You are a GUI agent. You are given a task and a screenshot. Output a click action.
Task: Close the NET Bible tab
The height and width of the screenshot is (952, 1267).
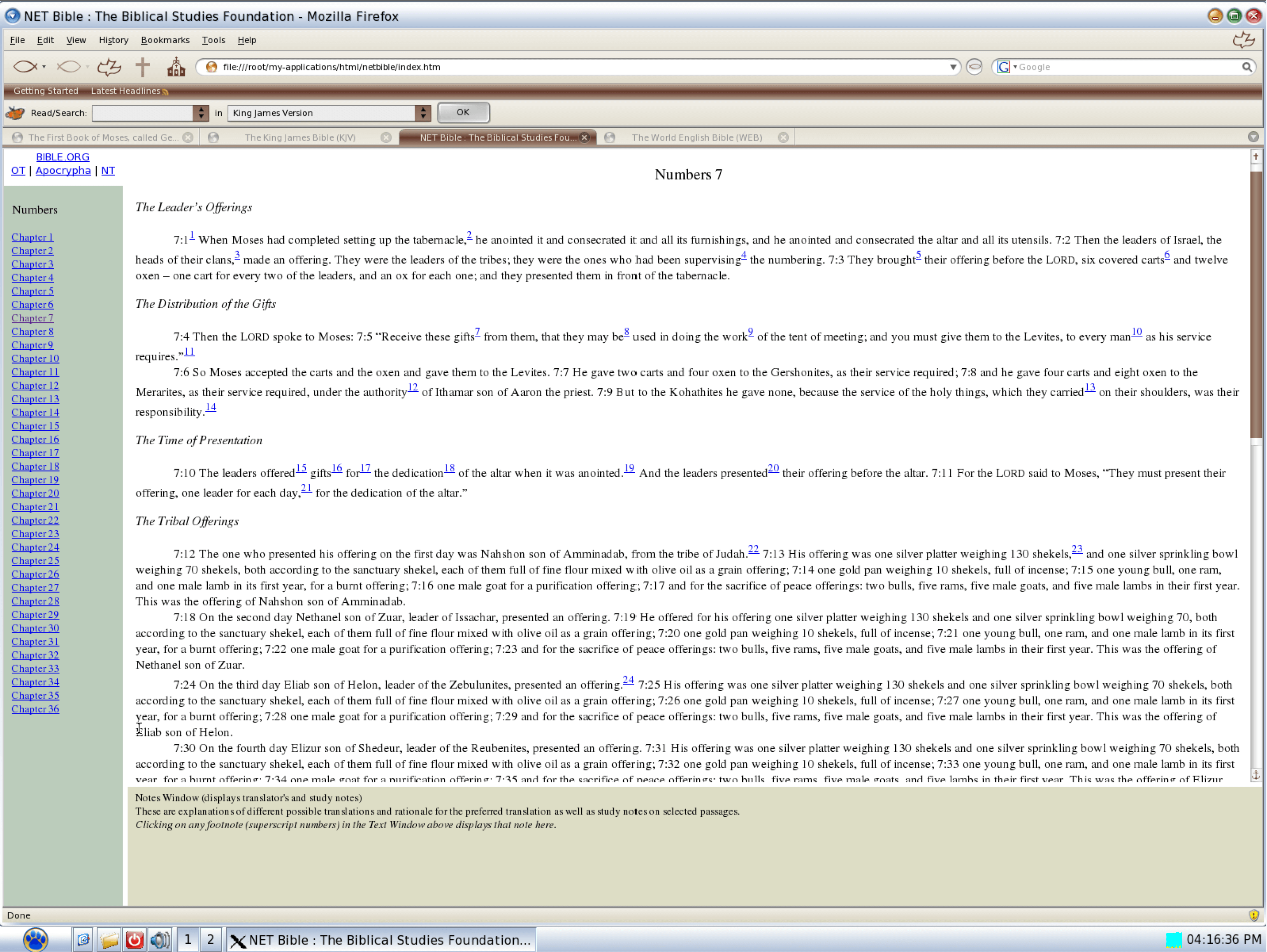coord(584,137)
